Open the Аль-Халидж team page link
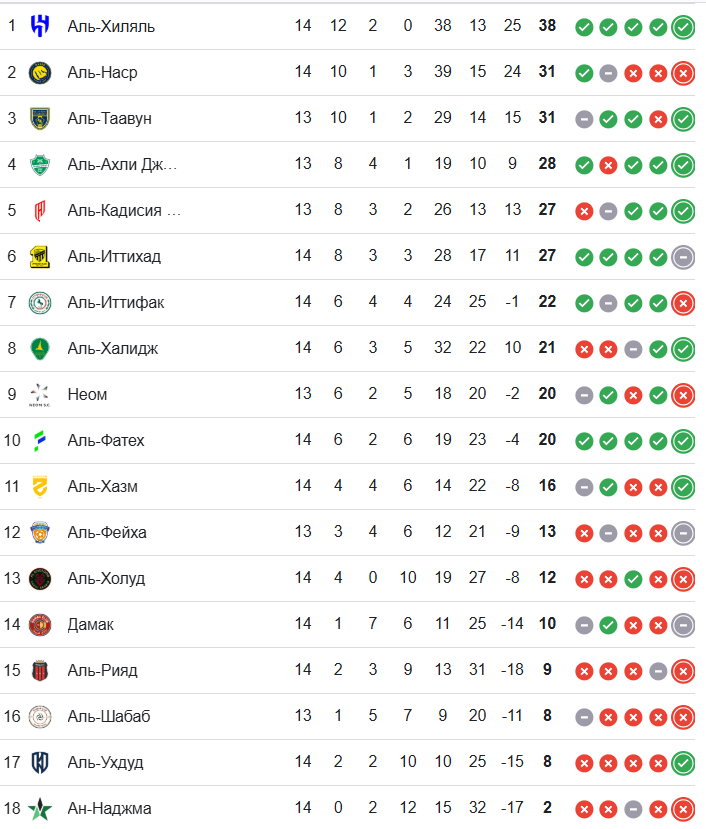This screenshot has width=706, height=829. pos(113,348)
